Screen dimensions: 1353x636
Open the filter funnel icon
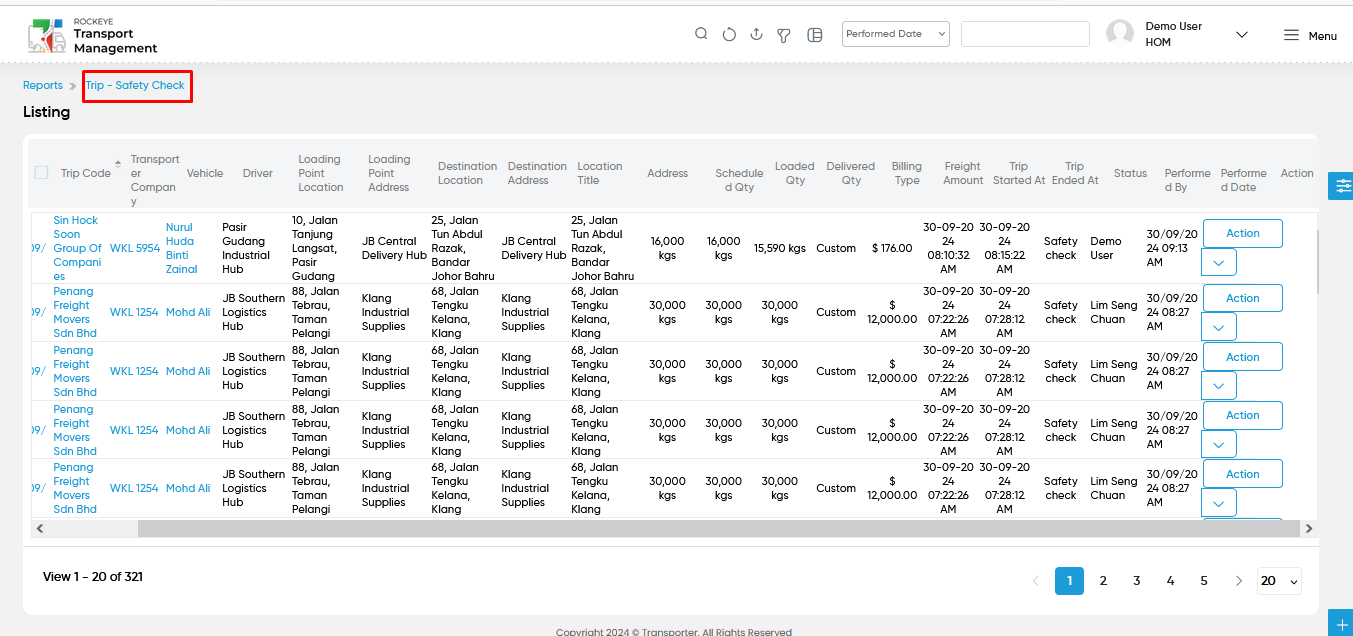click(x=785, y=35)
